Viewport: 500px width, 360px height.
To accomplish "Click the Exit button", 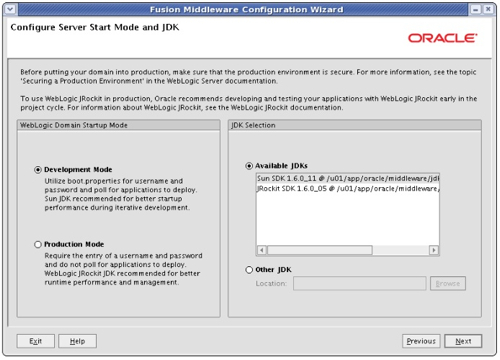I will pos(36,341).
